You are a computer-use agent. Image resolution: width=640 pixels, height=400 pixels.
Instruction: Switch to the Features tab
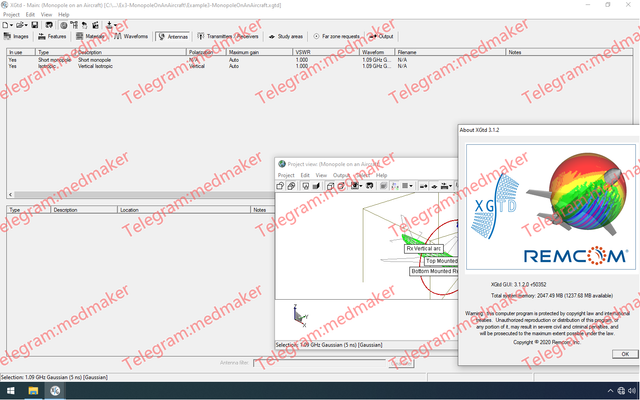pyautogui.click(x=52, y=36)
